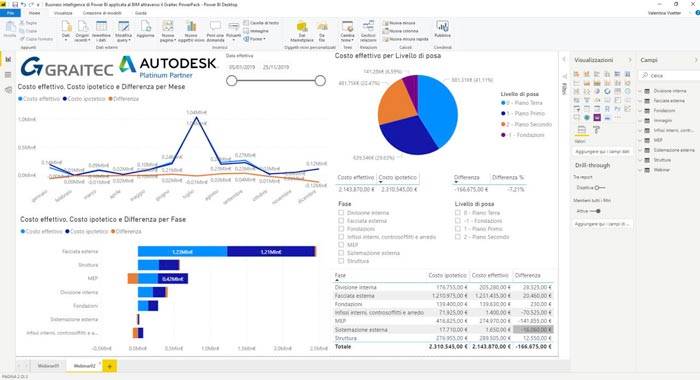Open Modifica query dropdown

click(x=123, y=31)
